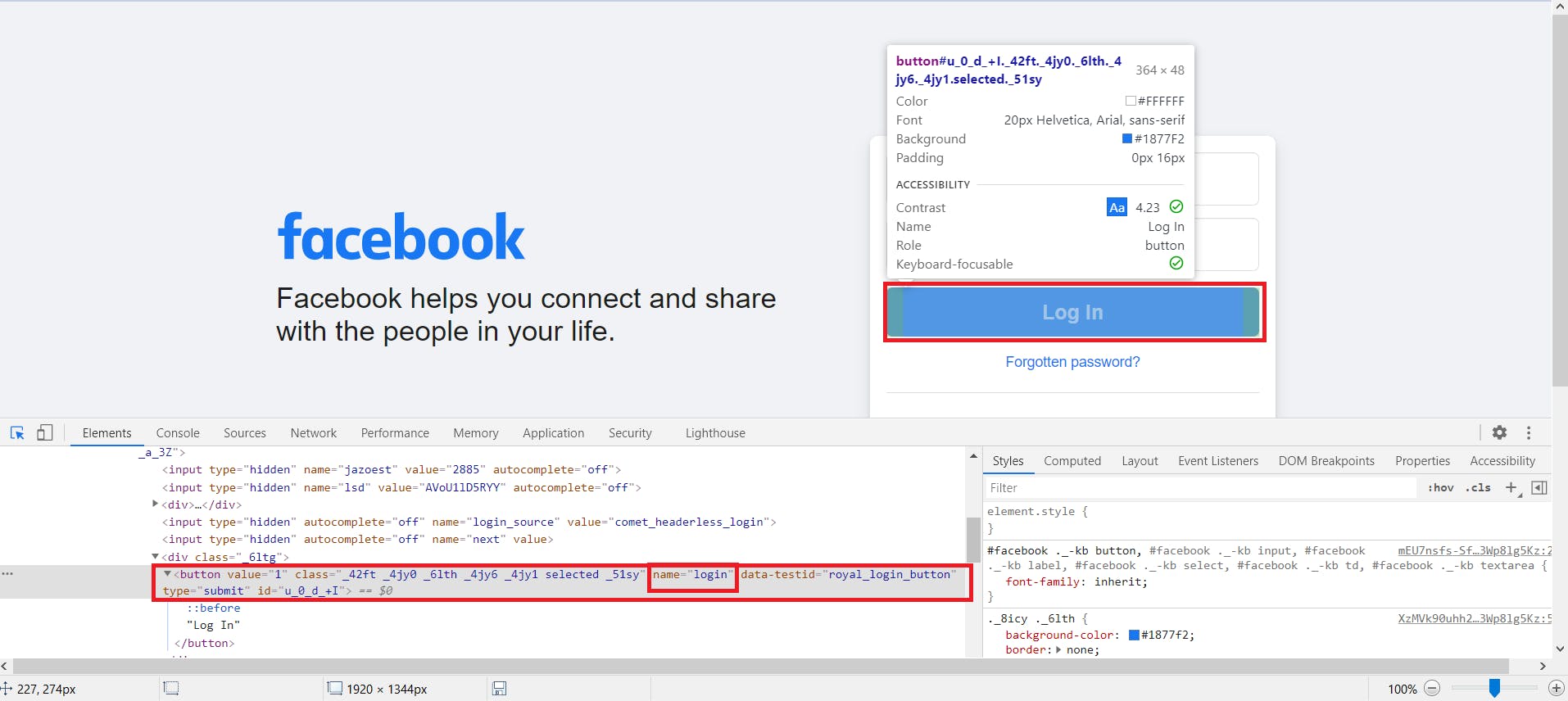Toggle the computed styles sidebar icon
This screenshot has height=701, width=1568.
[x=1539, y=487]
